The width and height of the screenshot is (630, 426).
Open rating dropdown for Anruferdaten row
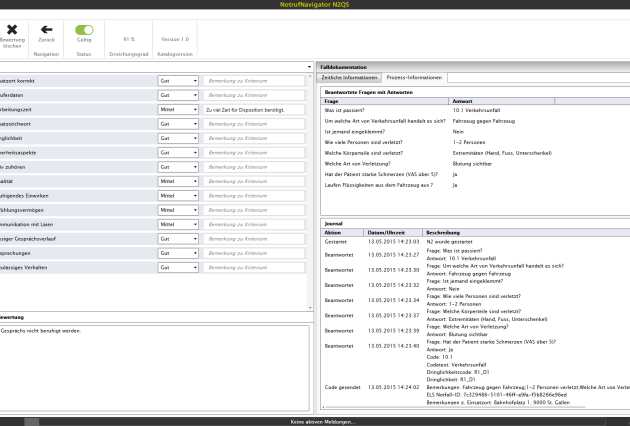pos(178,95)
